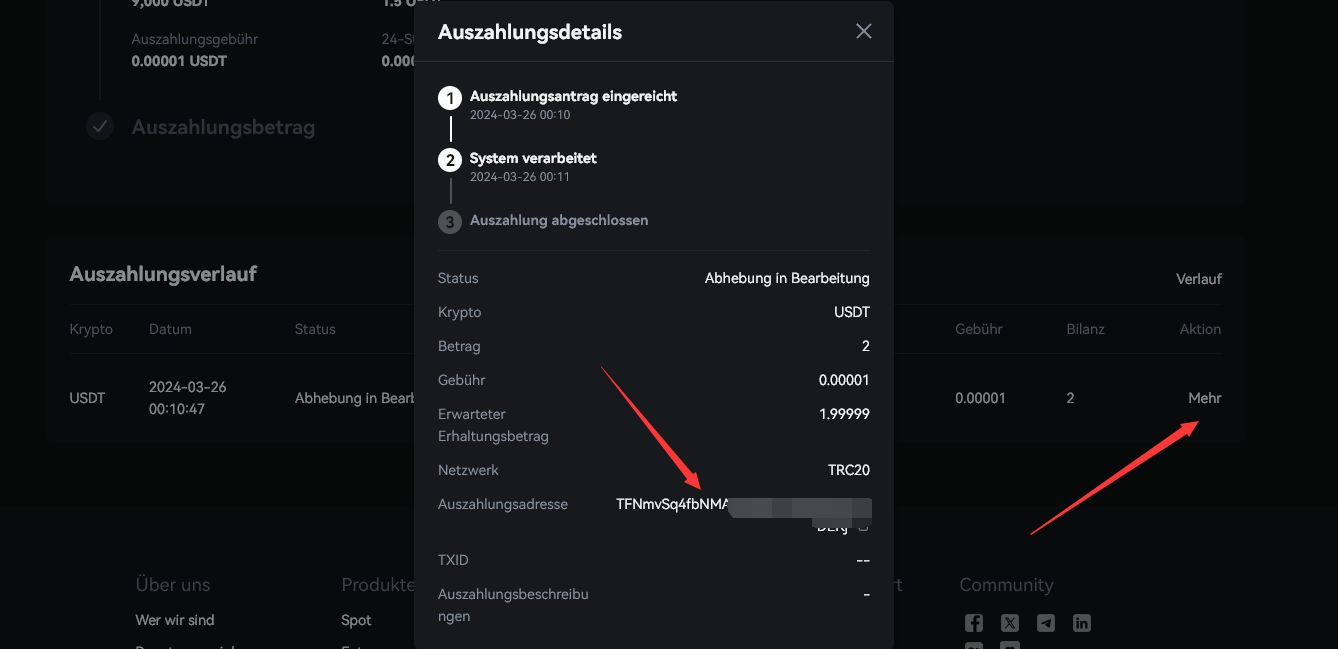Open the Wer wir sind footer link

tap(175, 620)
